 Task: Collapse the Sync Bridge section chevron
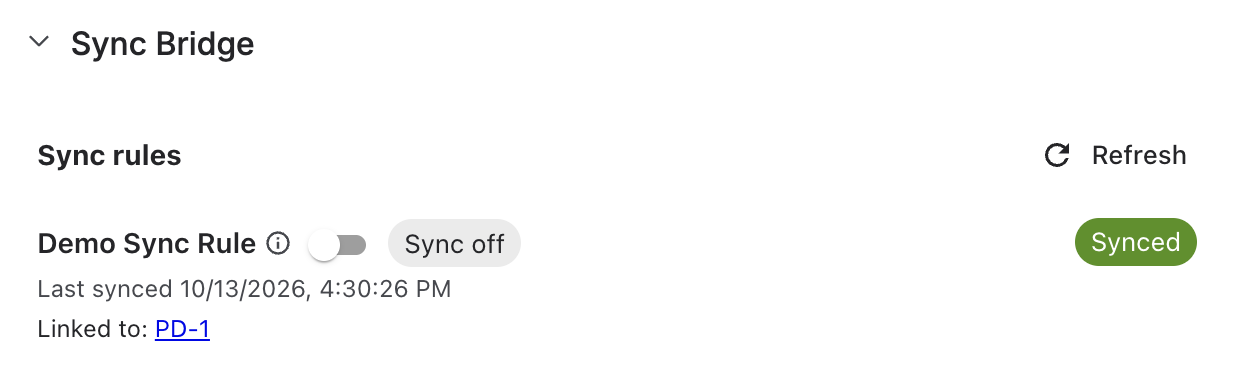[x=40, y=43]
